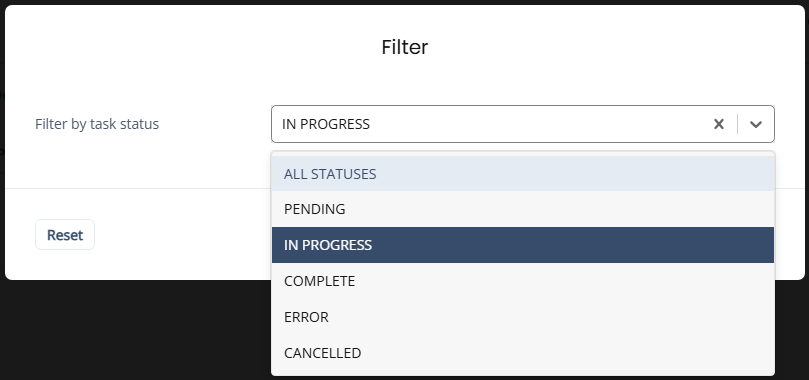Select ERROR in the status dropdown
This screenshot has width=809, height=380.
523,317
